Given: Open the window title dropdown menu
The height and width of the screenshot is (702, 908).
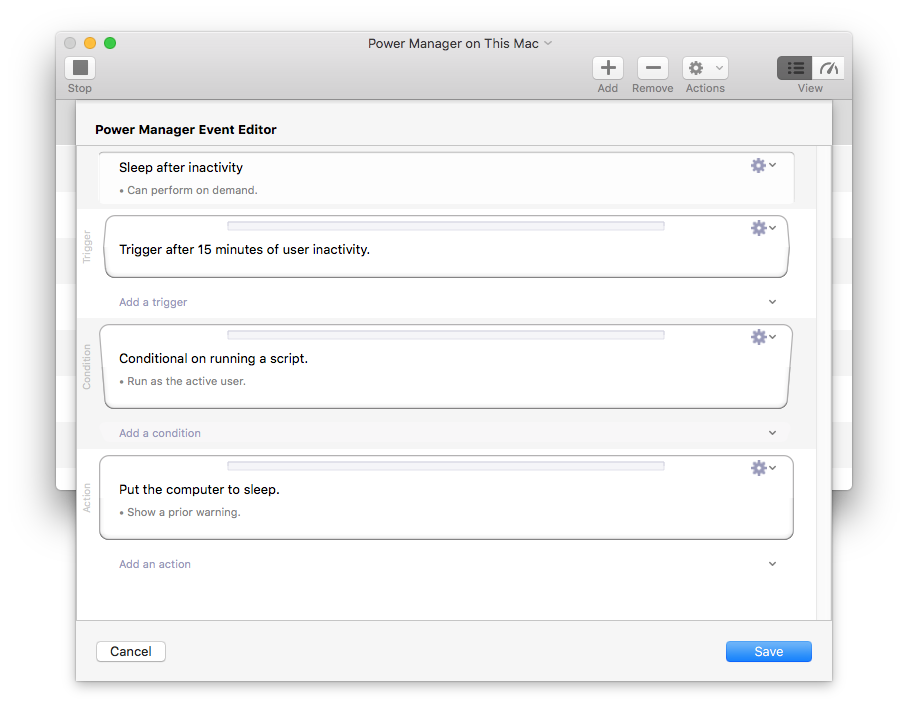Looking at the screenshot, I should [x=547, y=44].
